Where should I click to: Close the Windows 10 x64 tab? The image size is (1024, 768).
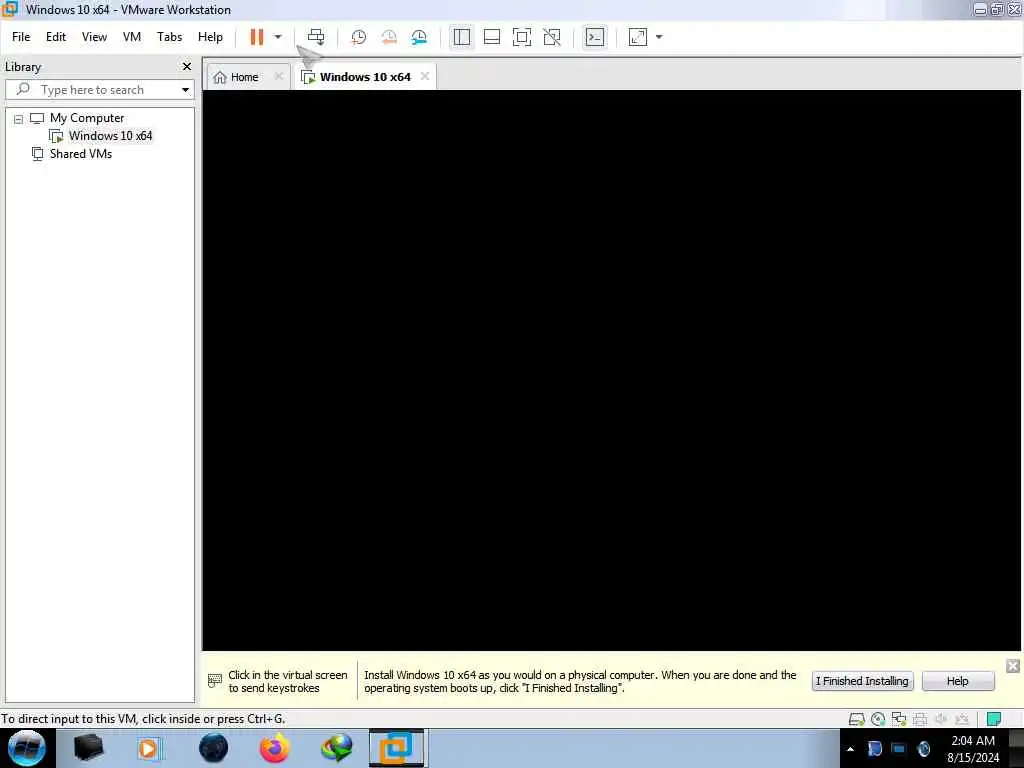click(x=425, y=76)
